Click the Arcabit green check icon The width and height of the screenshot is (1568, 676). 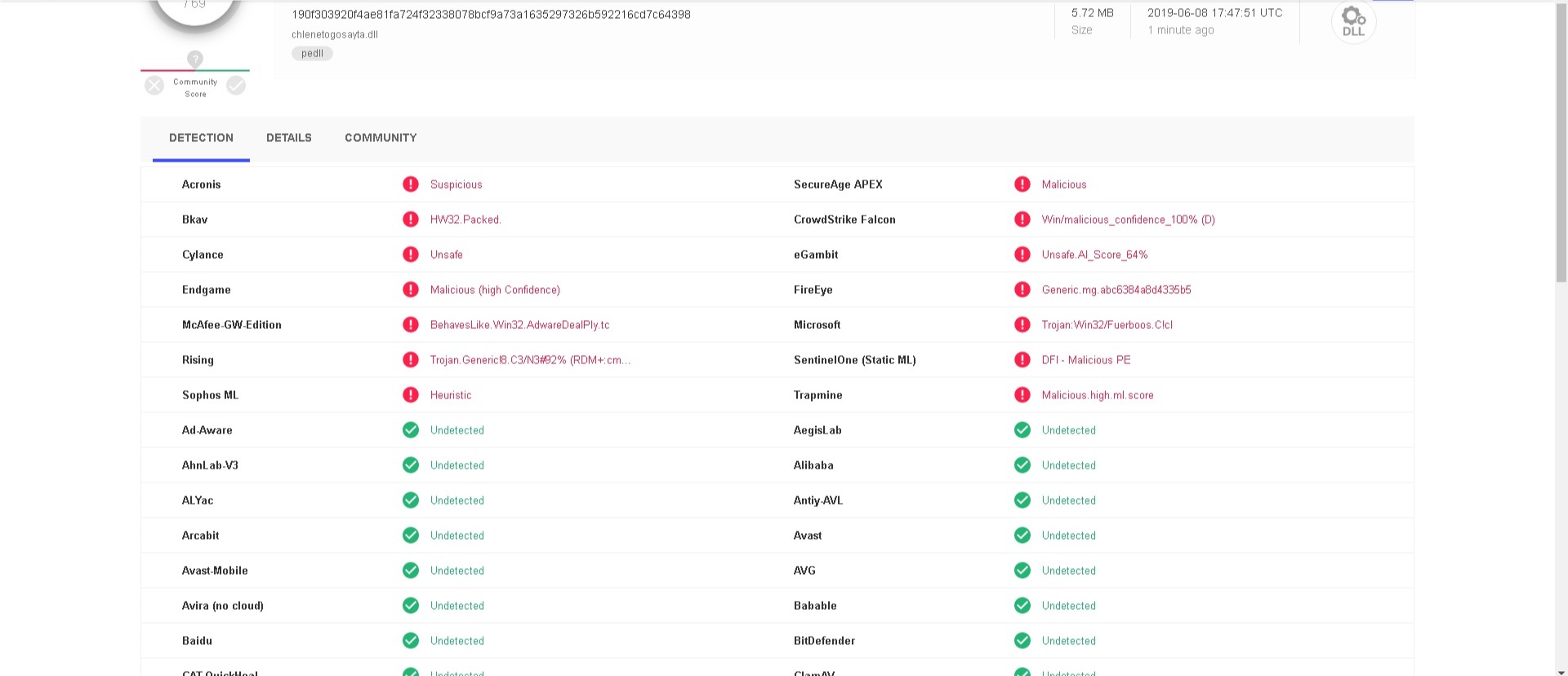click(411, 536)
